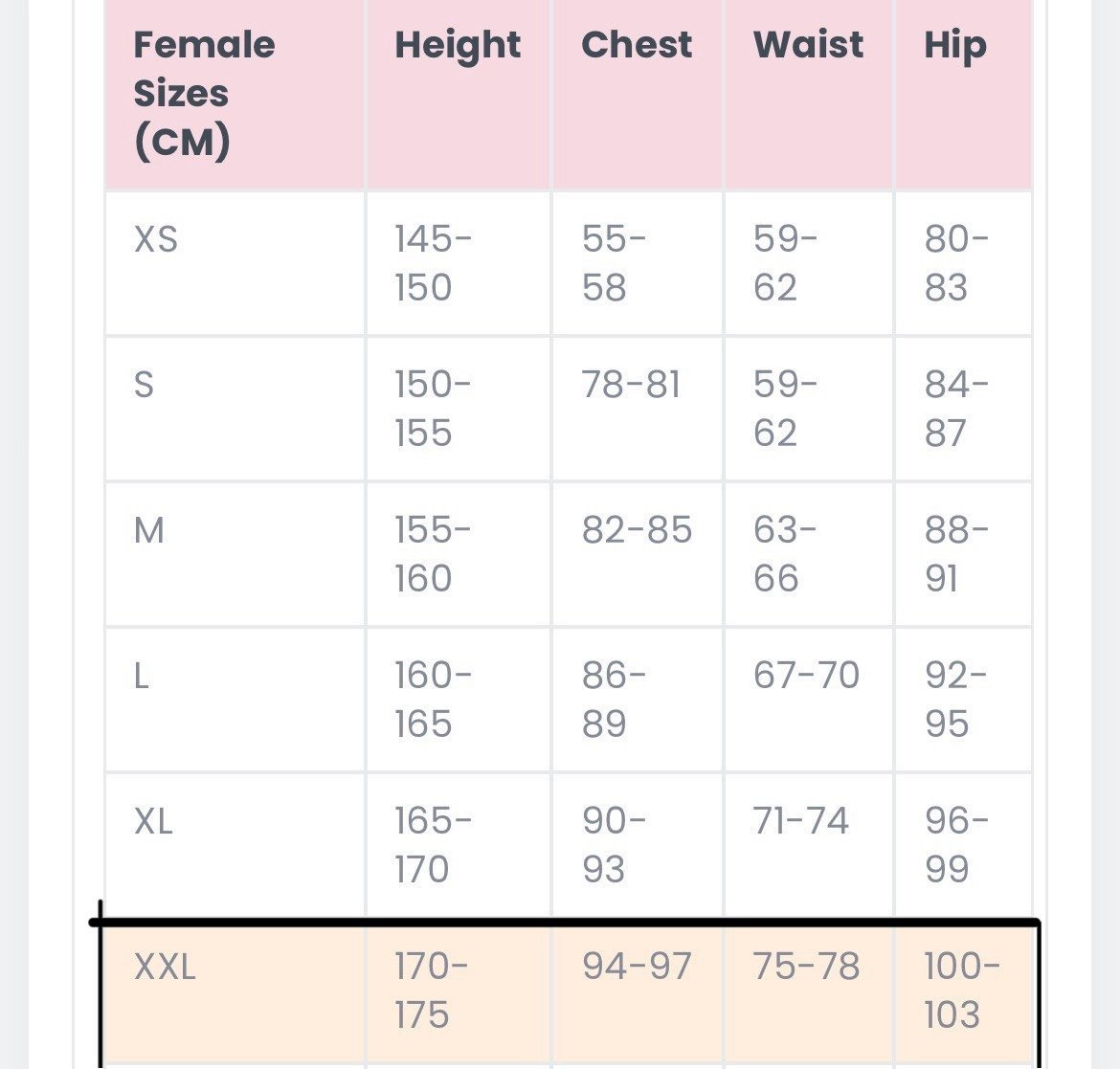Screen dimensions: 1120x1069
Task: Click the XL waist cell 71-74
Action: click(x=809, y=845)
